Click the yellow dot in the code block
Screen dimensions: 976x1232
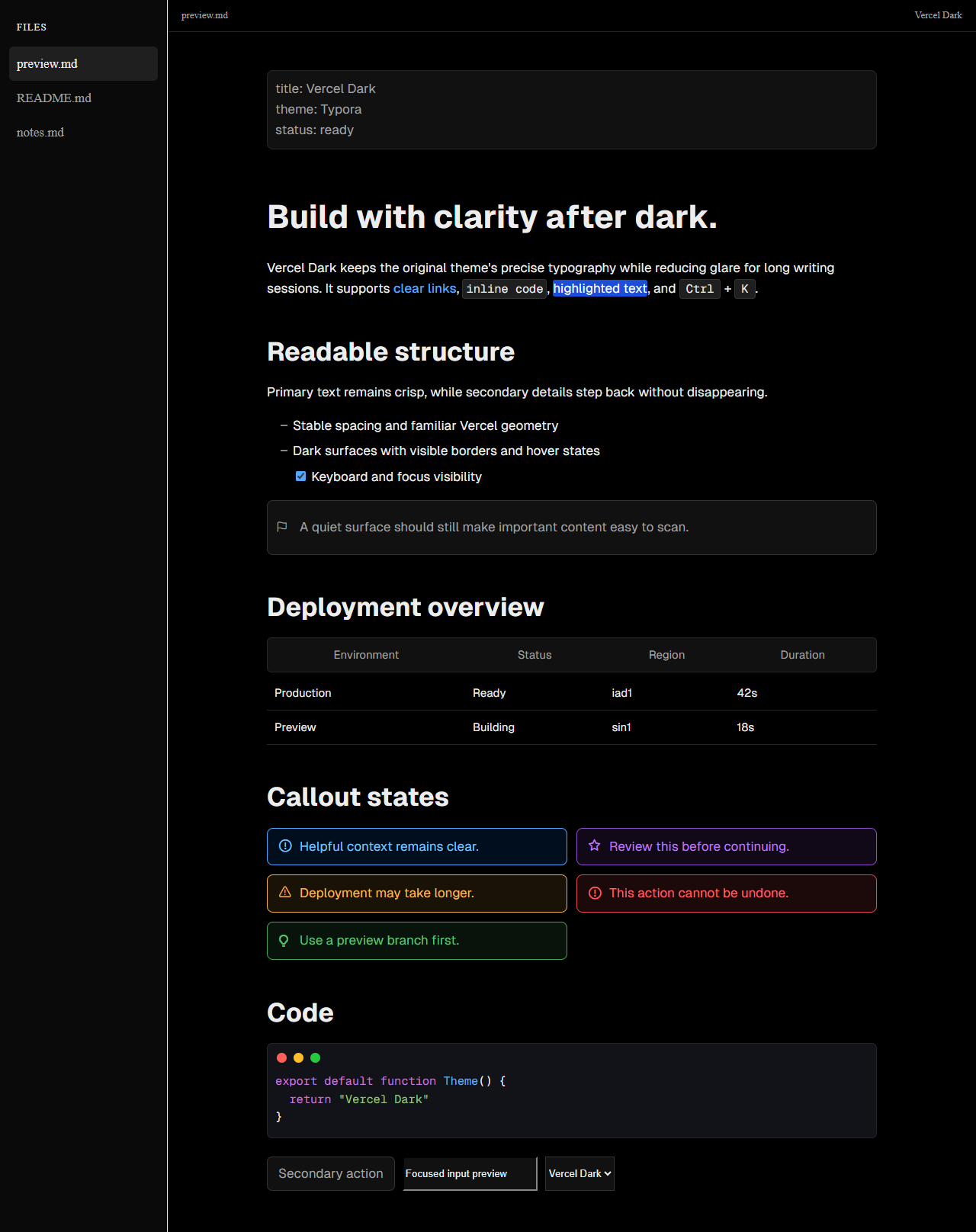click(x=298, y=1057)
